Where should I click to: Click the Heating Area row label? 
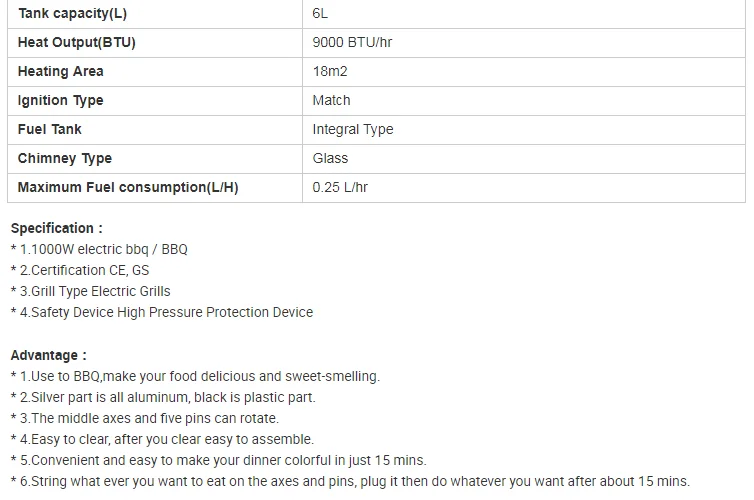[x=155, y=72]
